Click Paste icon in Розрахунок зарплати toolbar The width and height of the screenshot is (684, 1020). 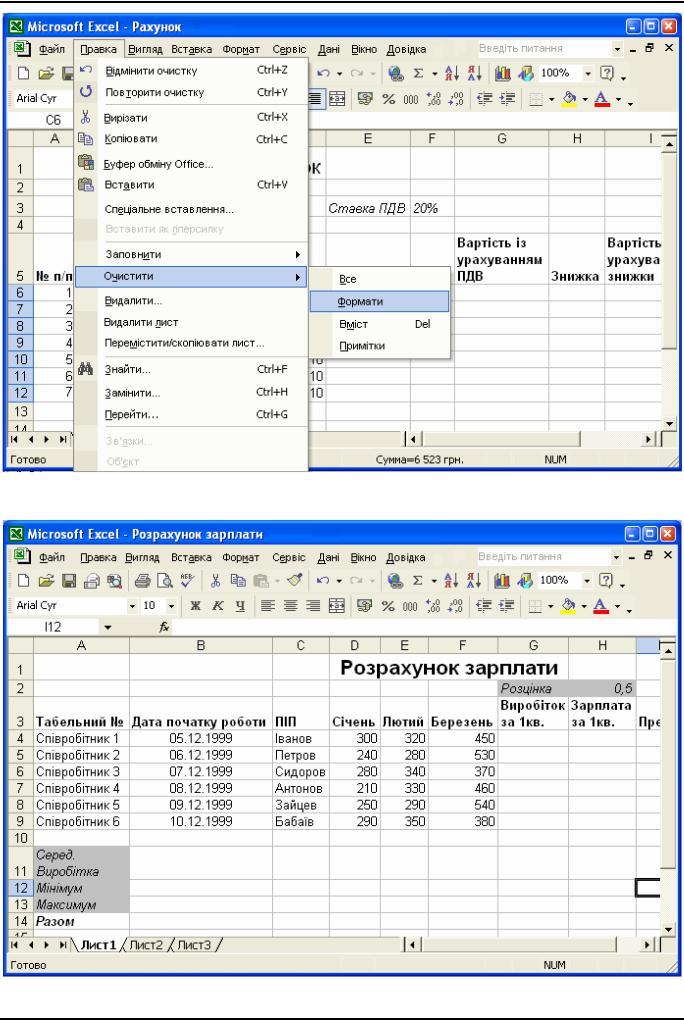[261, 580]
